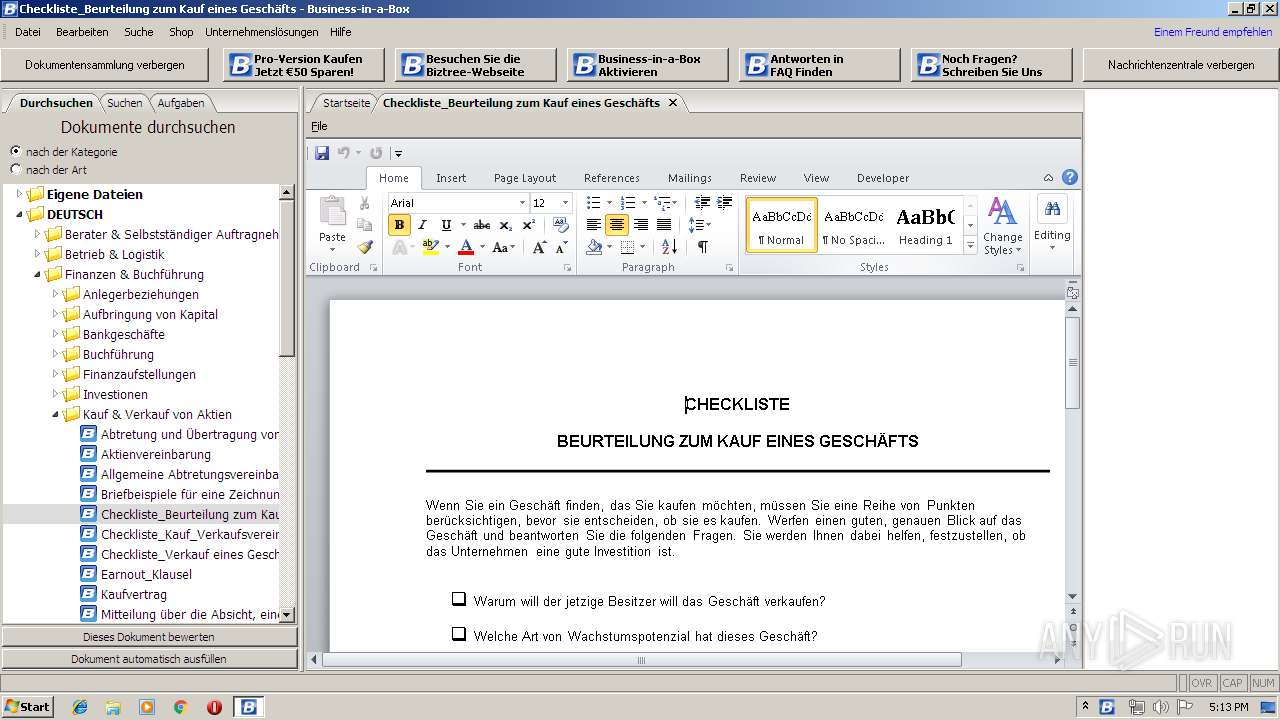The height and width of the screenshot is (720, 1280).
Task: Collapse the DEUTSCH folder
Action: [x=19, y=214]
